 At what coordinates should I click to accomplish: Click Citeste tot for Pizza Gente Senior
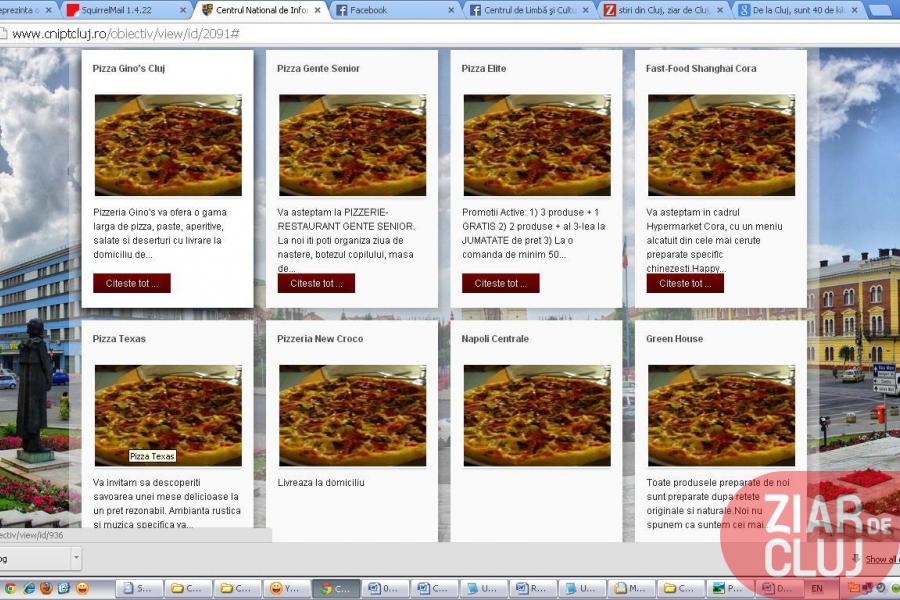point(316,283)
